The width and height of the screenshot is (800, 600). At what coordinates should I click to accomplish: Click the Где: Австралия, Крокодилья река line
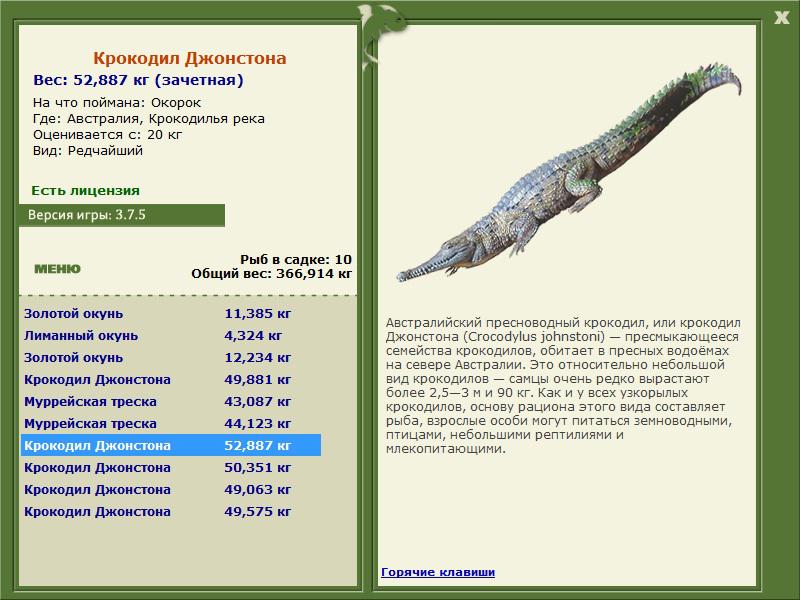[x=148, y=119]
